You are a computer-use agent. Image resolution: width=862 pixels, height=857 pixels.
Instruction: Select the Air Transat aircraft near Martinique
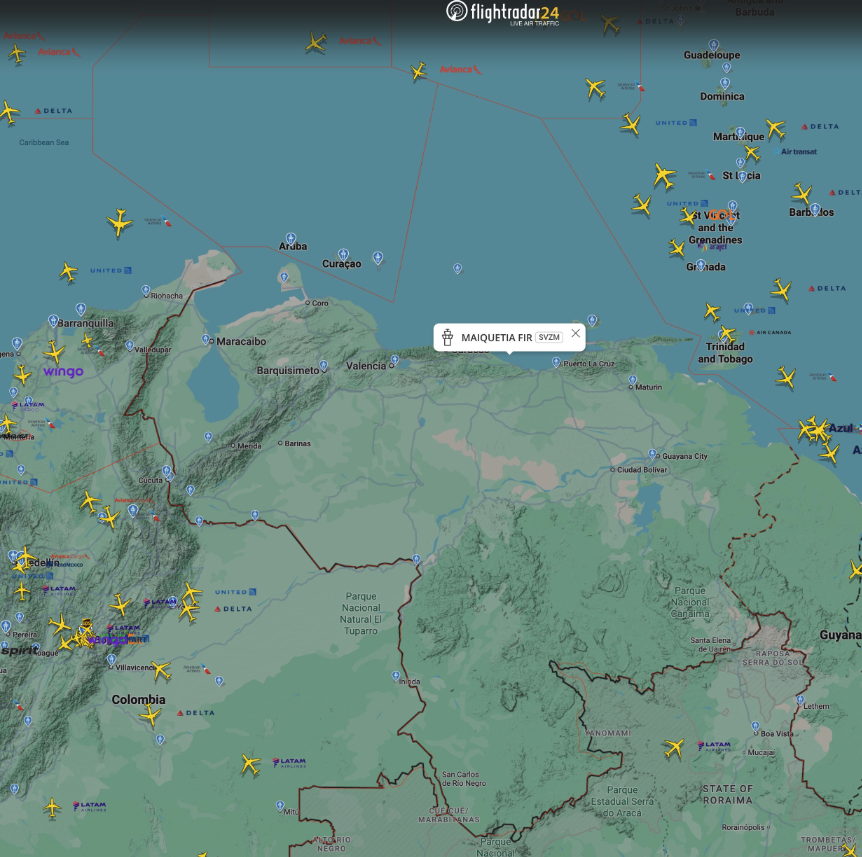[751, 153]
